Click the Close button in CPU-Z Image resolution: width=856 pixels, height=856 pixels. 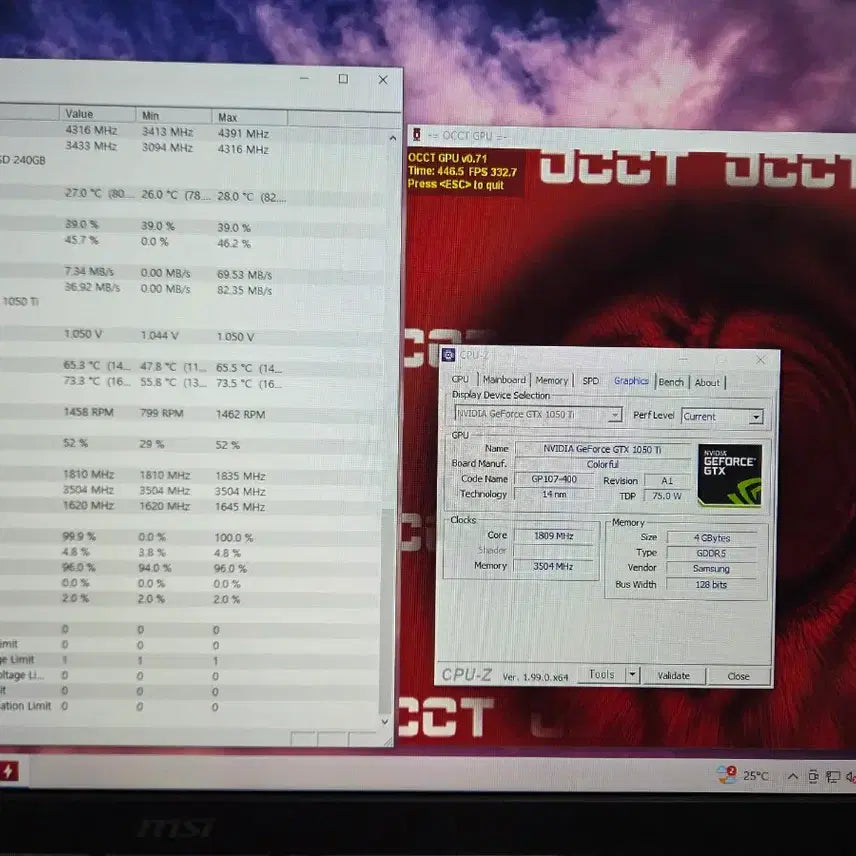738,676
